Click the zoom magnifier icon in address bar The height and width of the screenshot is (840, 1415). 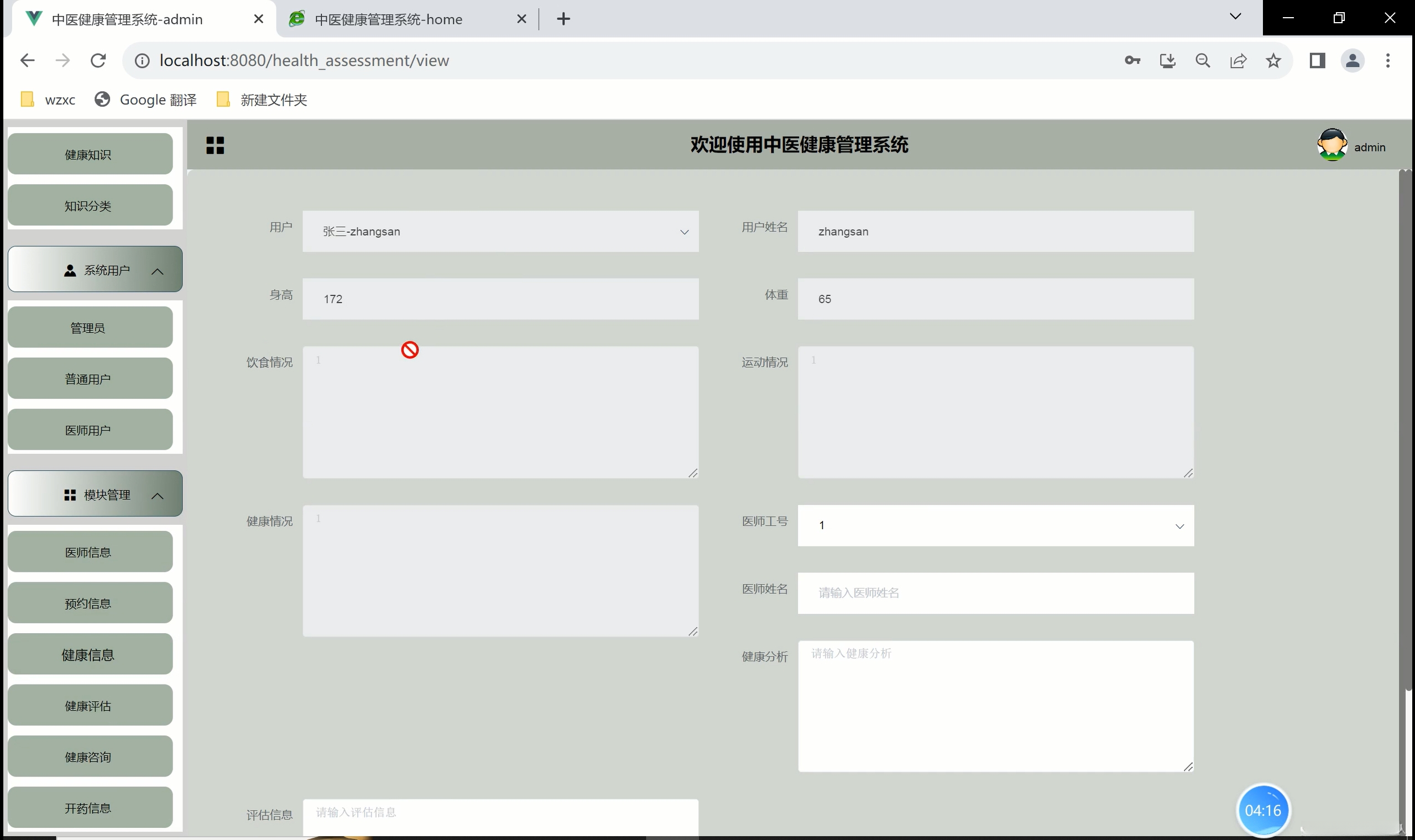click(x=1202, y=61)
